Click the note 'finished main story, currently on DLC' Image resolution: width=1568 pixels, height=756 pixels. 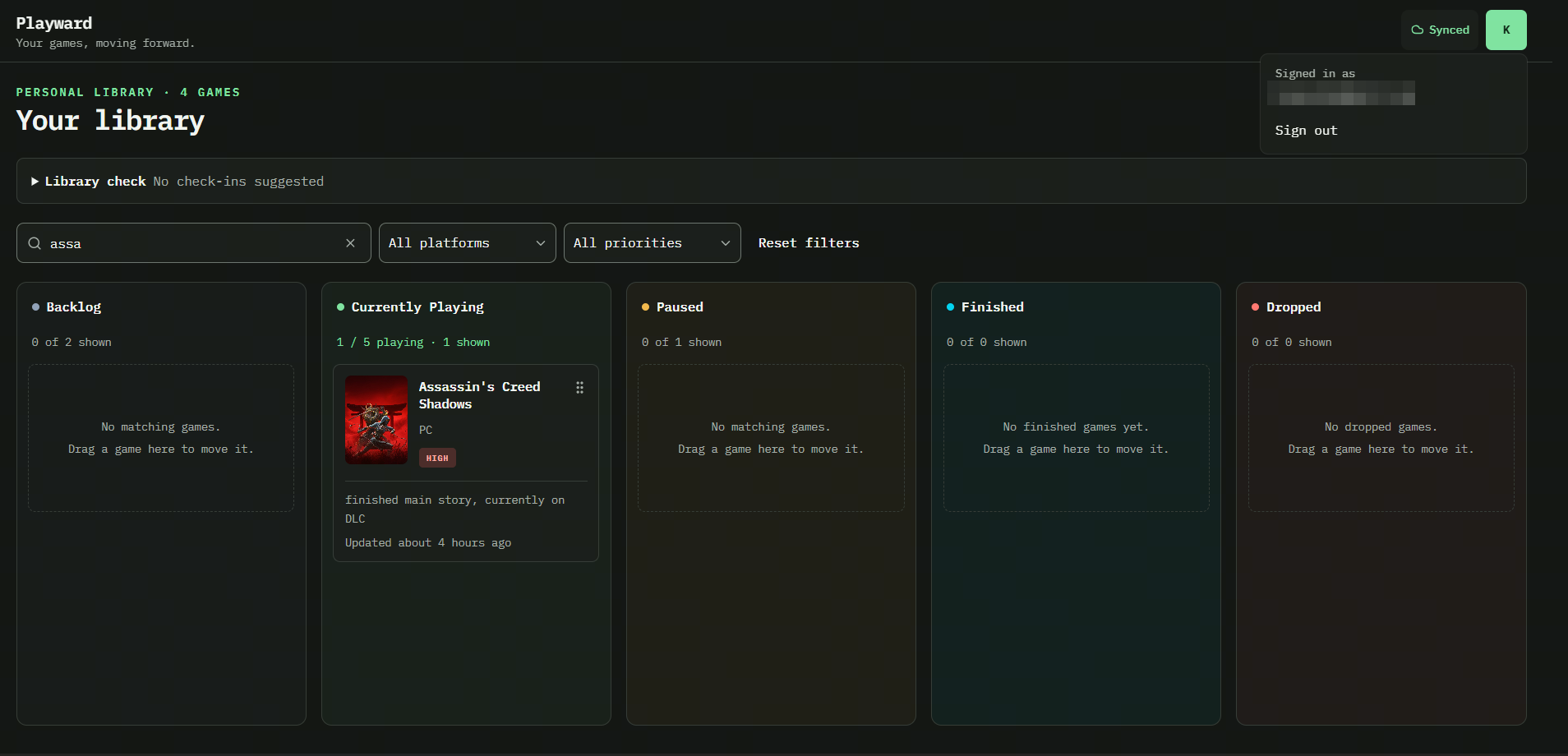coord(454,509)
